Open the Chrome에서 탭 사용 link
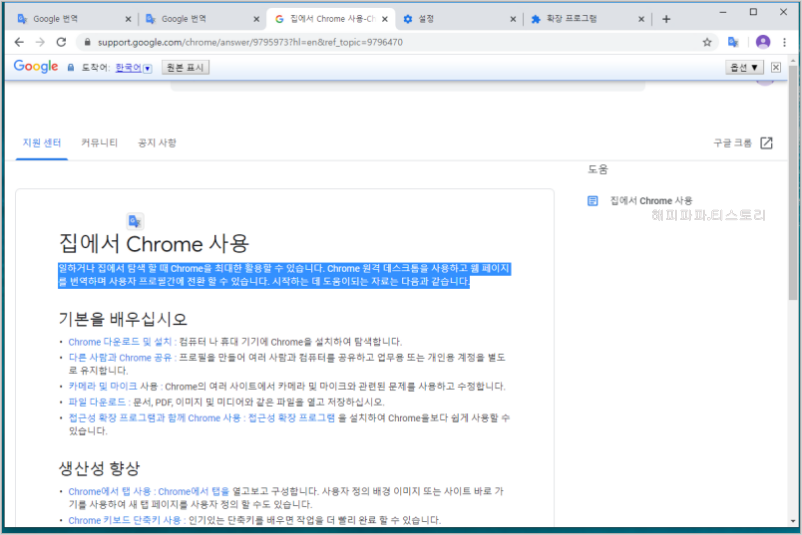 [x=109, y=492]
